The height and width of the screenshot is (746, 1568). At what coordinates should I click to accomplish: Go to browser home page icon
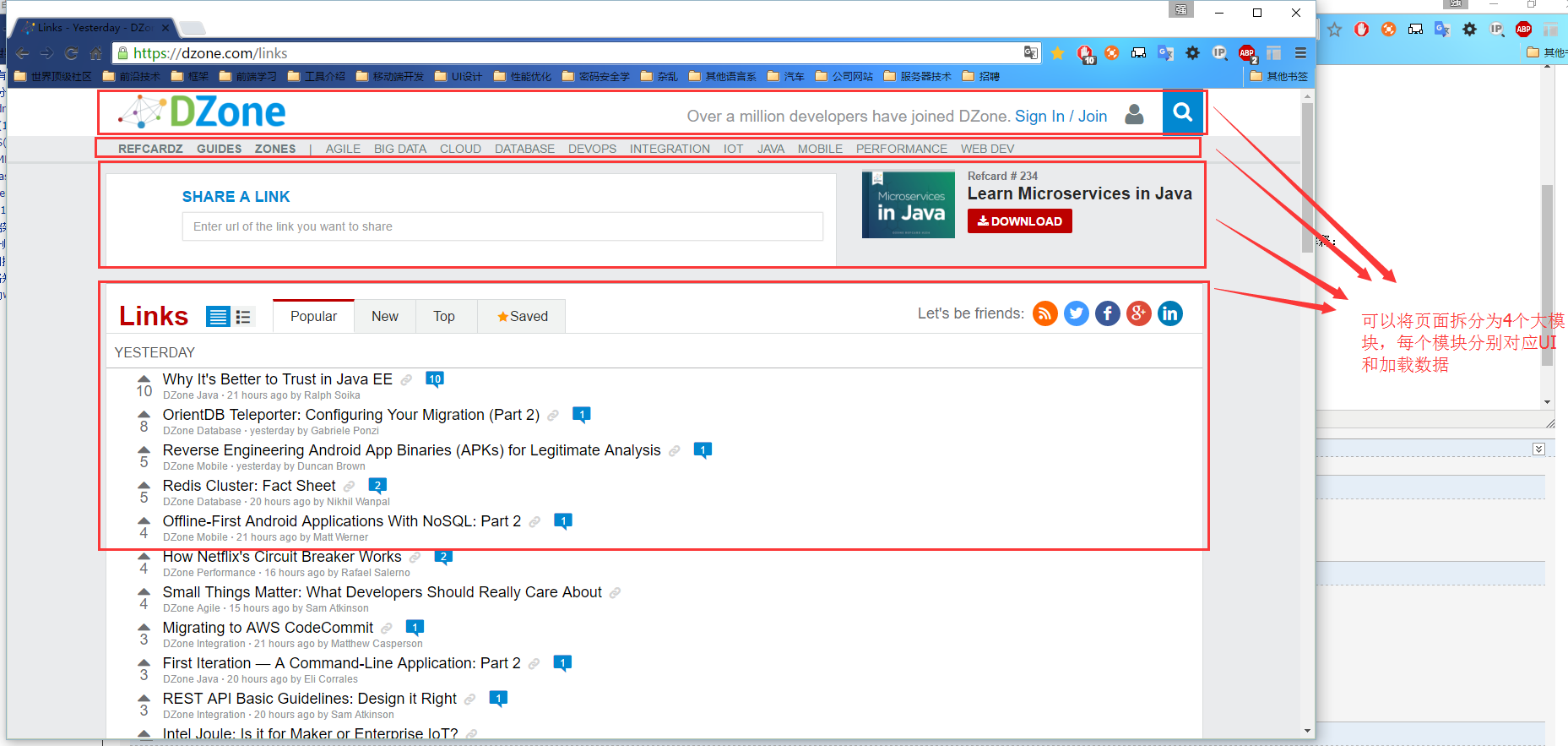tap(96, 53)
